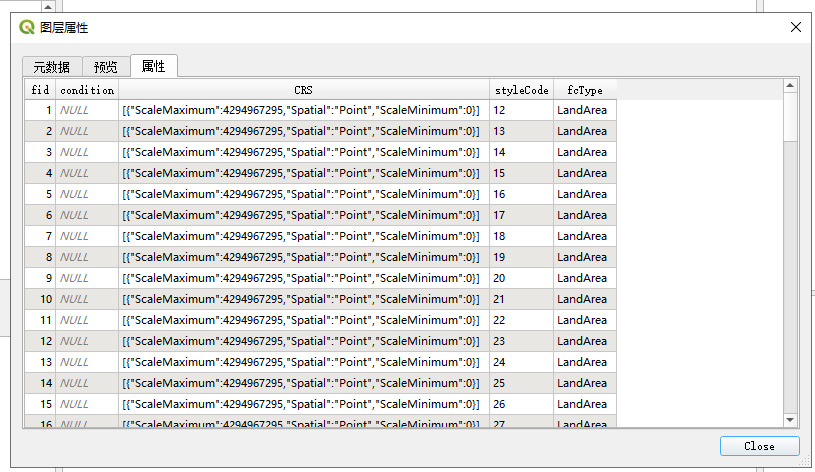The height and width of the screenshot is (472, 815).
Task: Click the LandArea cell in row 14
Action: pos(585,383)
